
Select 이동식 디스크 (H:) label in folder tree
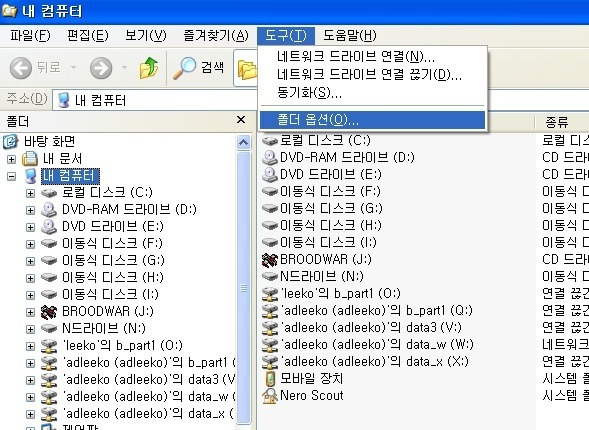113,278
